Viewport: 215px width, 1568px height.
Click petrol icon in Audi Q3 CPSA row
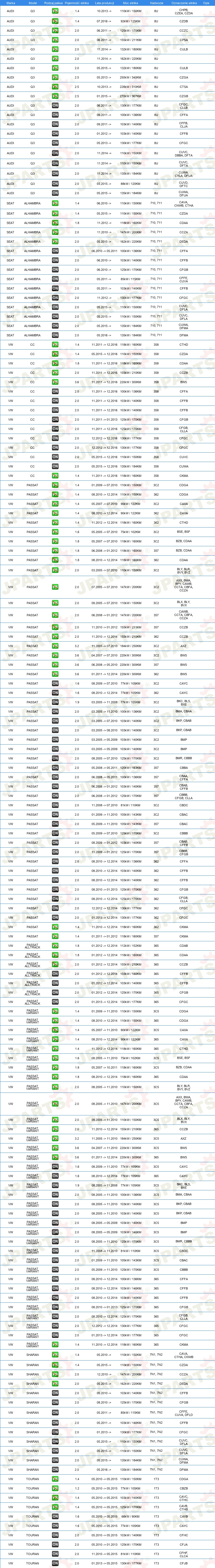[55, 40]
